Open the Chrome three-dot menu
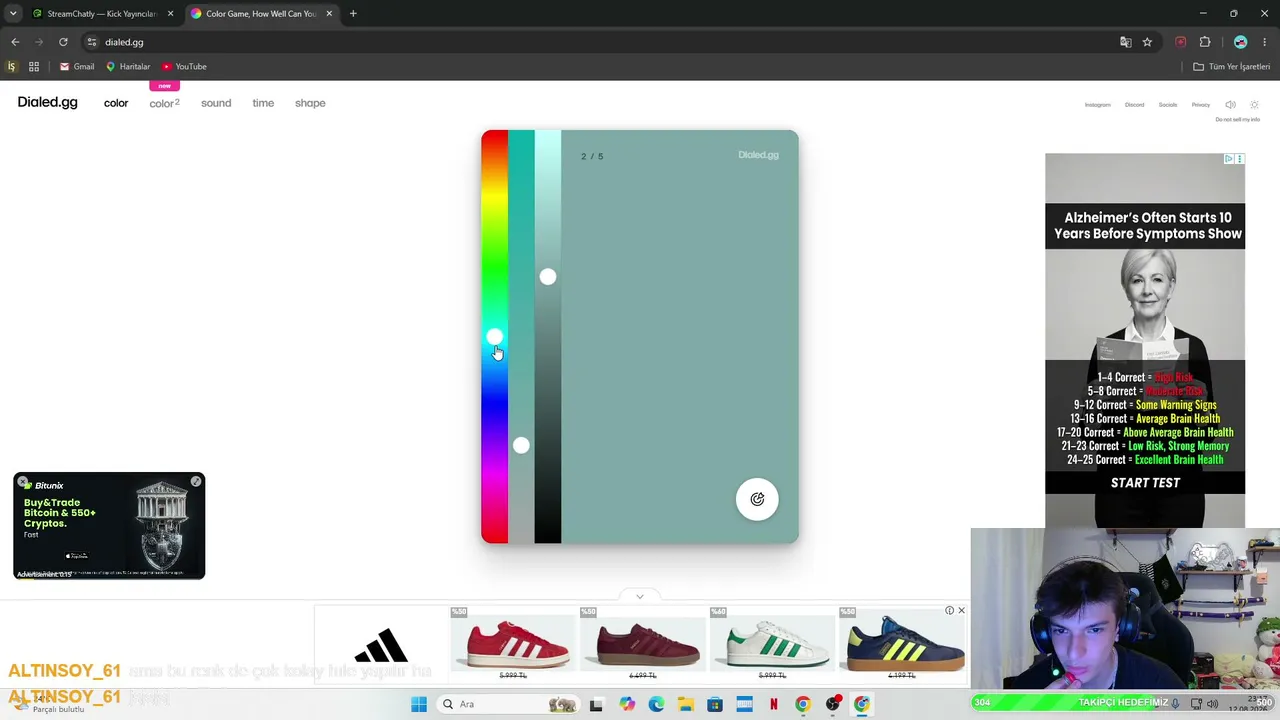Screen dimensions: 1280x720 click(x=1265, y=42)
